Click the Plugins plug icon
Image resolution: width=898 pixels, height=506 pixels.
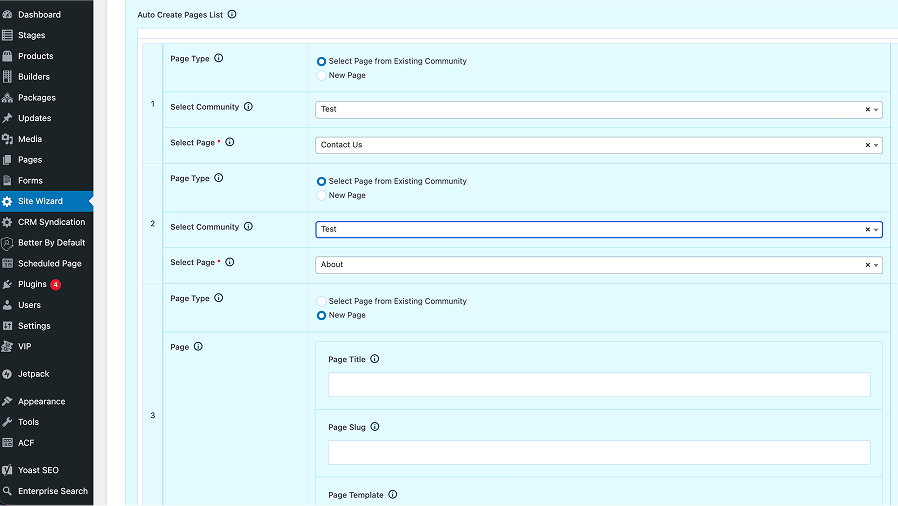tap(7, 284)
